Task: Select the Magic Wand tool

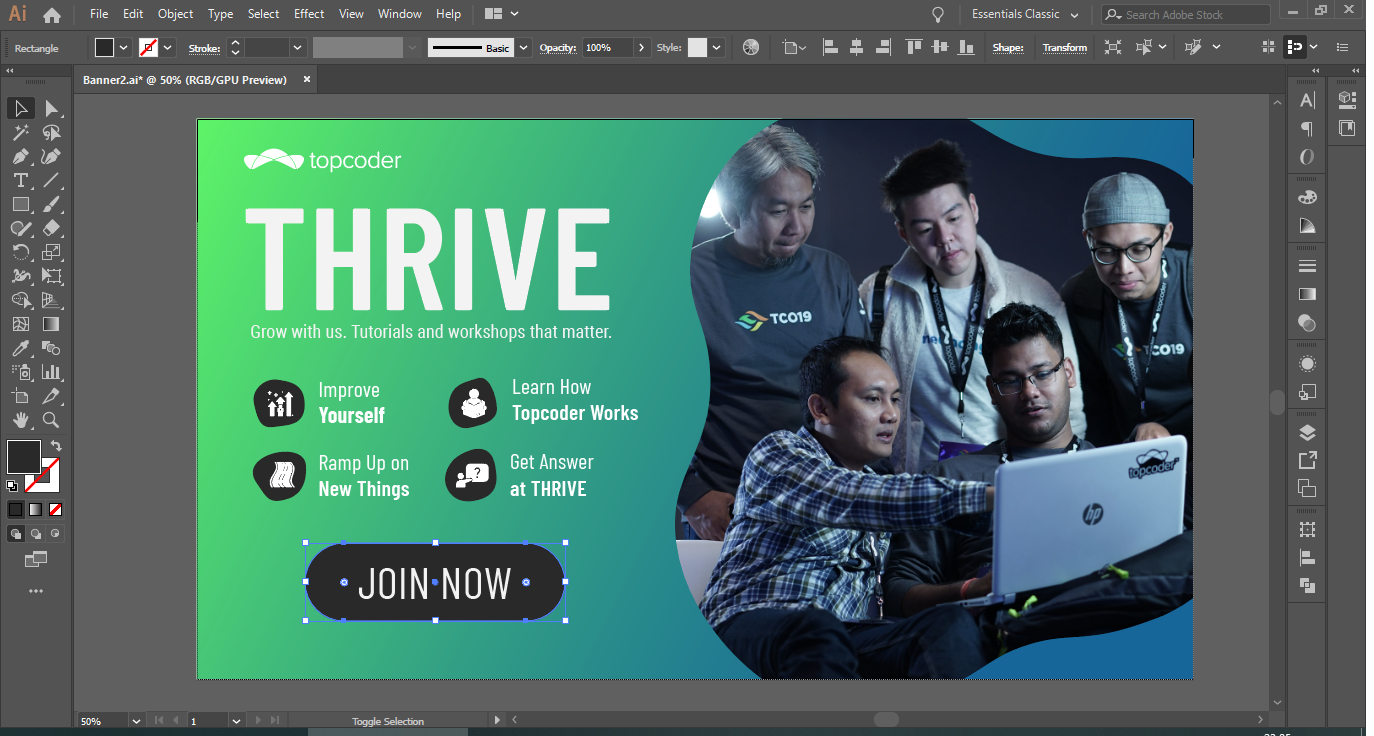Action: click(x=21, y=132)
